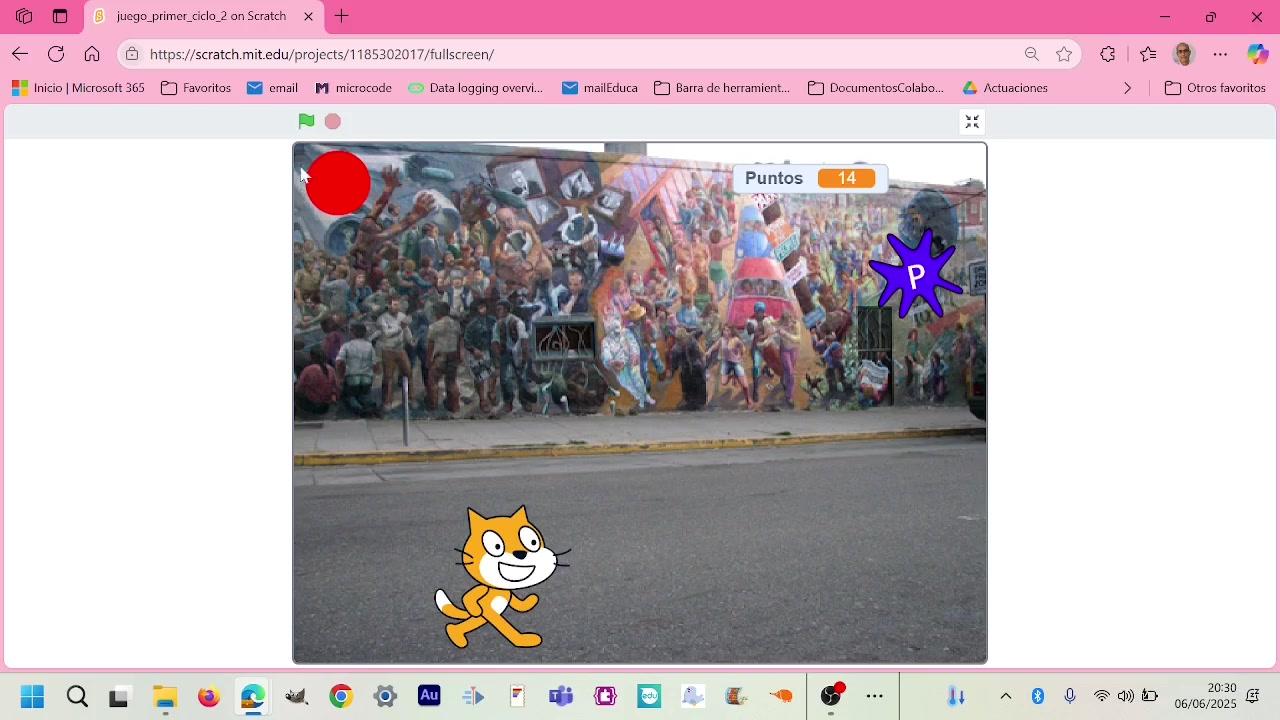This screenshot has width=1280, height=720.
Task: Launch GIMP from taskbar
Action: 297,696
